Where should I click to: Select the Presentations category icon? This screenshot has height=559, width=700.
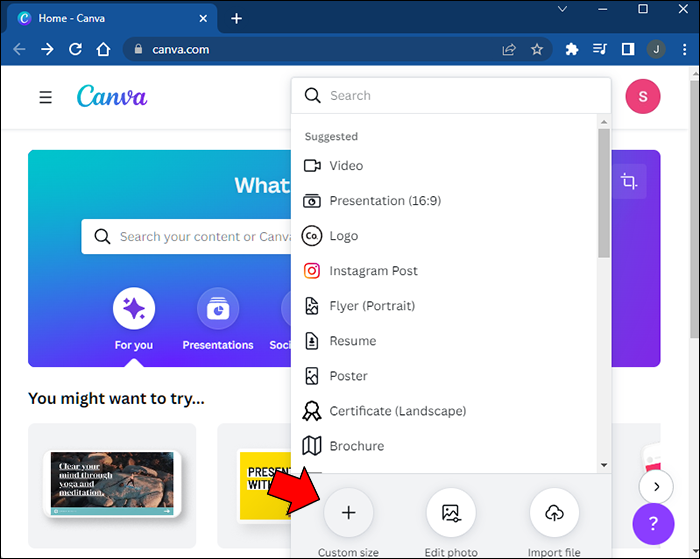tap(218, 308)
